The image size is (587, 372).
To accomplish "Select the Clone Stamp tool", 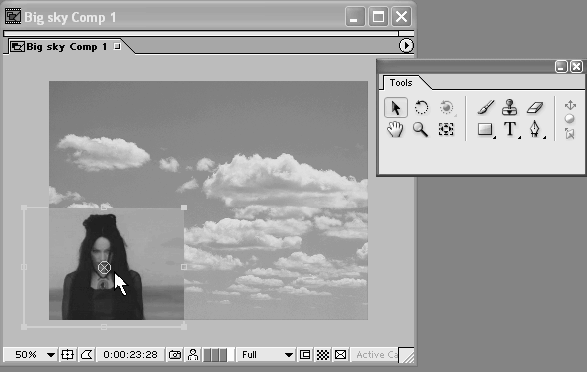I will (x=510, y=107).
